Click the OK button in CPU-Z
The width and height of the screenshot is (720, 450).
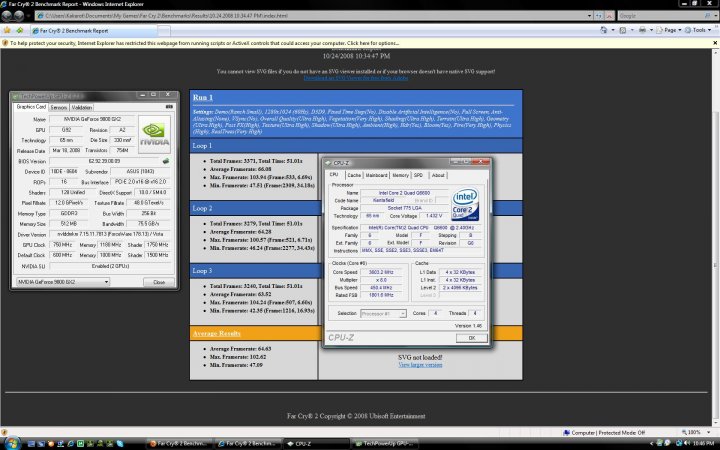(472, 338)
